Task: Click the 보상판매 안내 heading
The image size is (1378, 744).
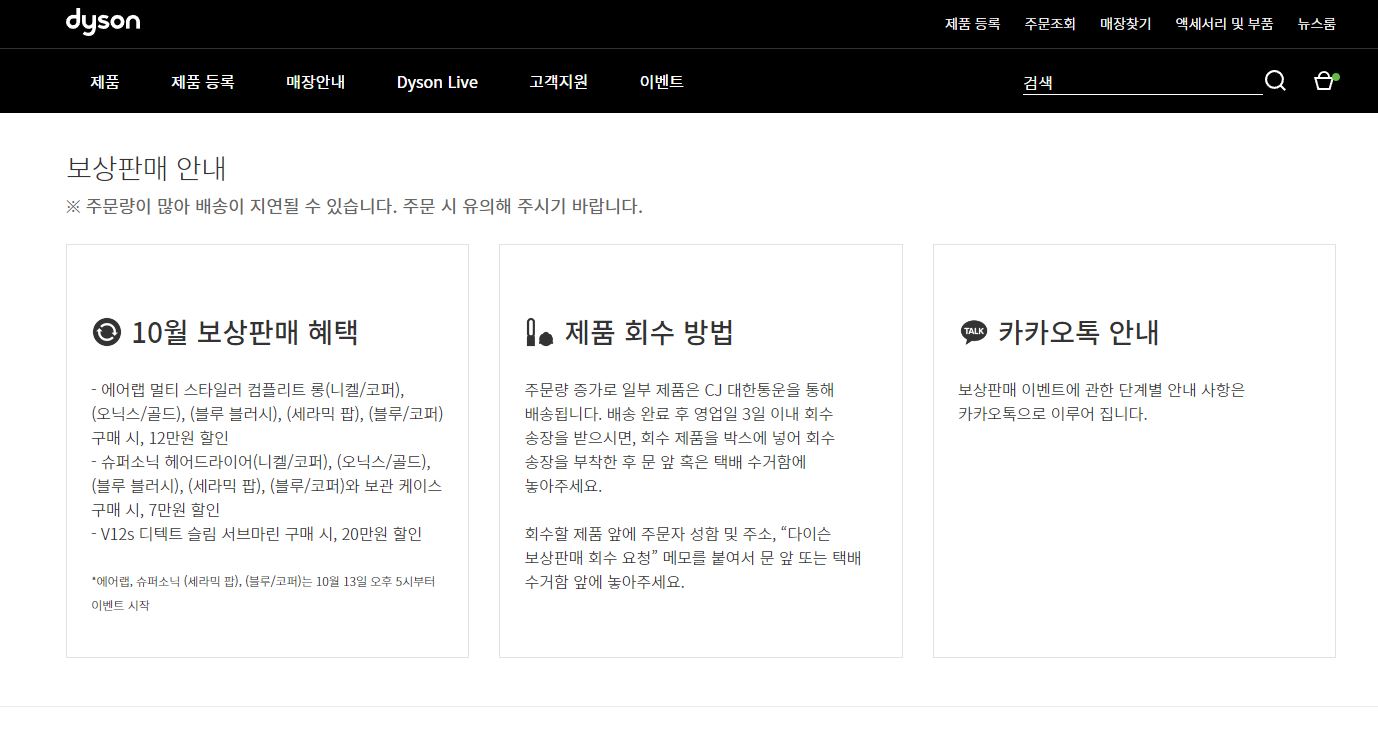Action: 147,167
